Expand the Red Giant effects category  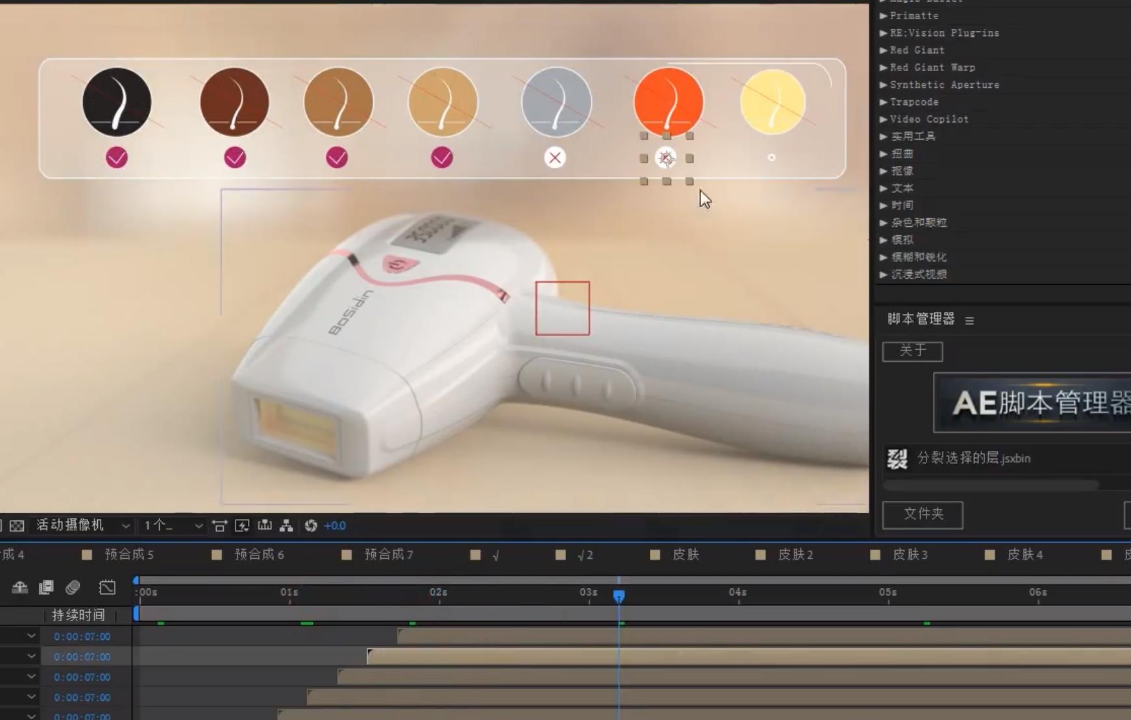point(883,50)
